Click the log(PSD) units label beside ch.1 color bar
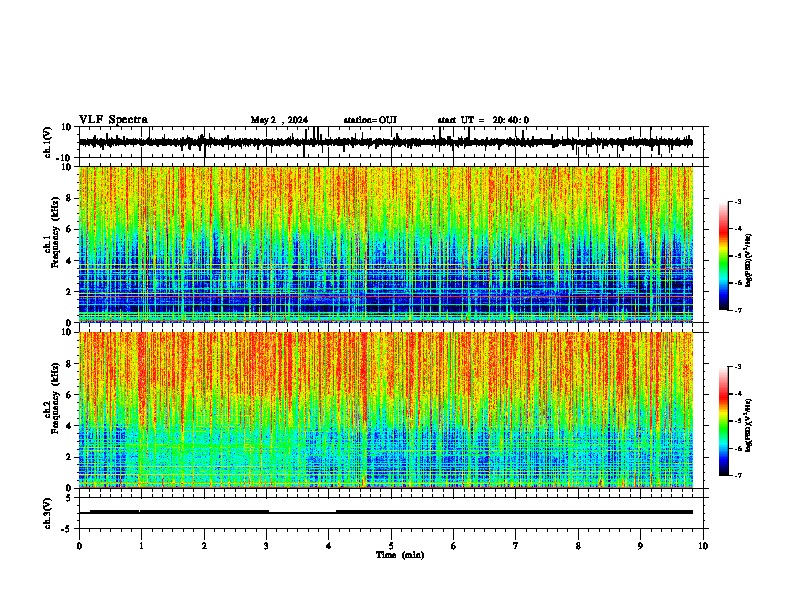This screenshot has width=792, height=612. click(748, 261)
